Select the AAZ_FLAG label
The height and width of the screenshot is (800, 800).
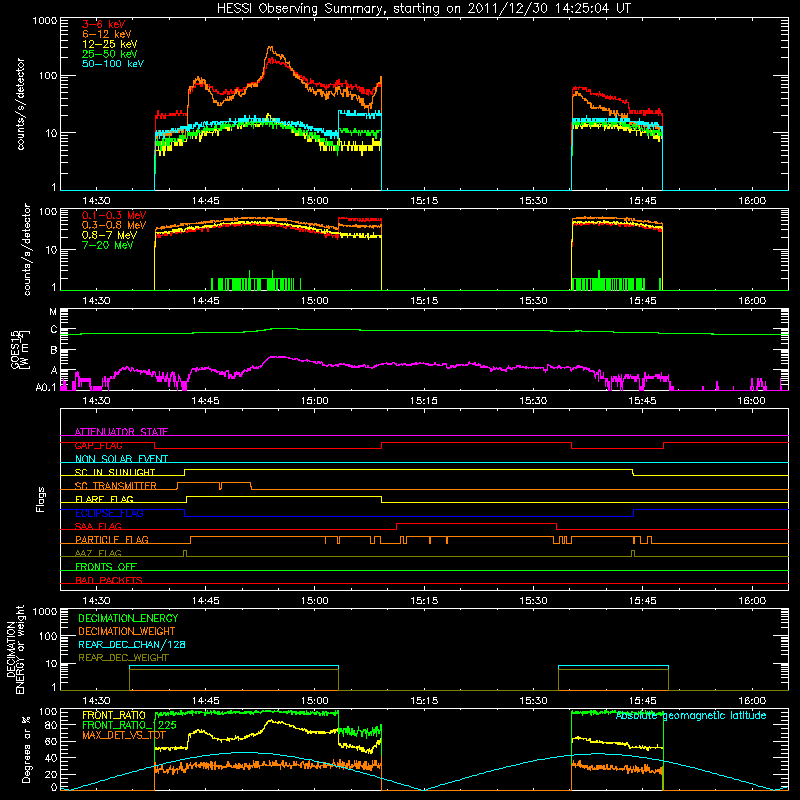[98, 553]
